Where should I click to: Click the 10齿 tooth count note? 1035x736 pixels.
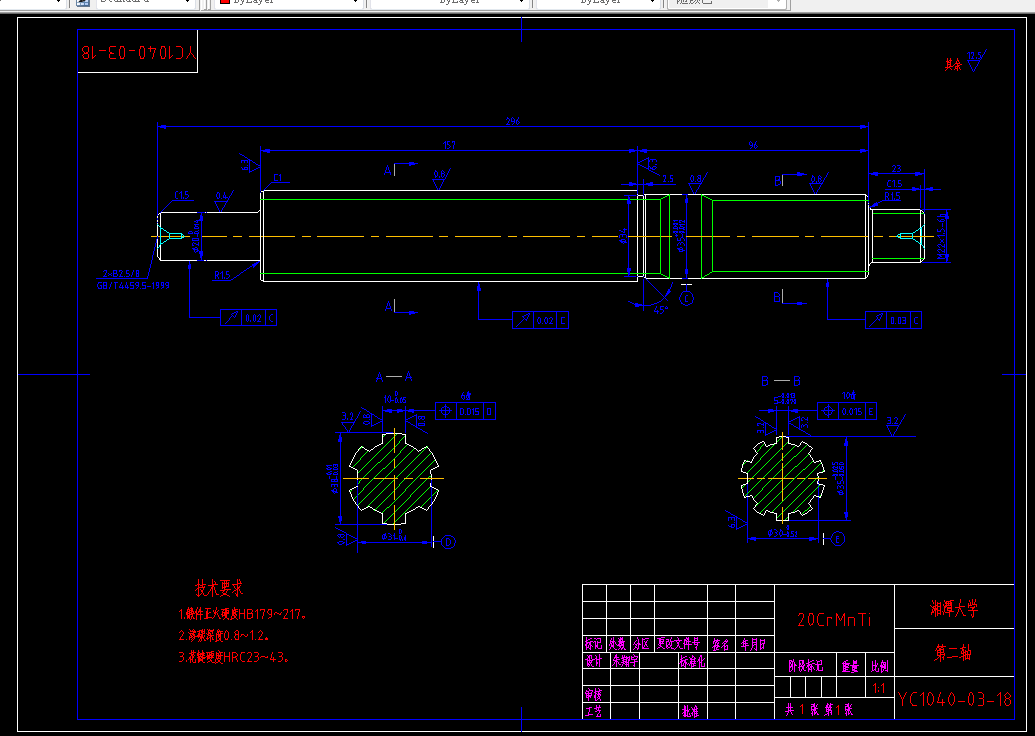click(x=849, y=395)
